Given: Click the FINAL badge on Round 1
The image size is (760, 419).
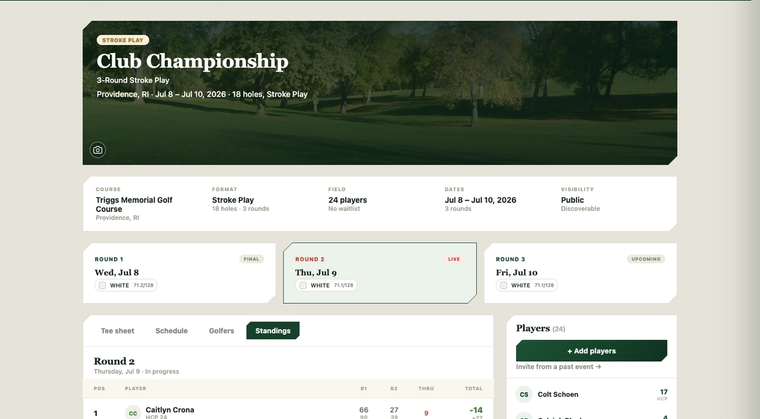Looking at the screenshot, I should coord(252,259).
